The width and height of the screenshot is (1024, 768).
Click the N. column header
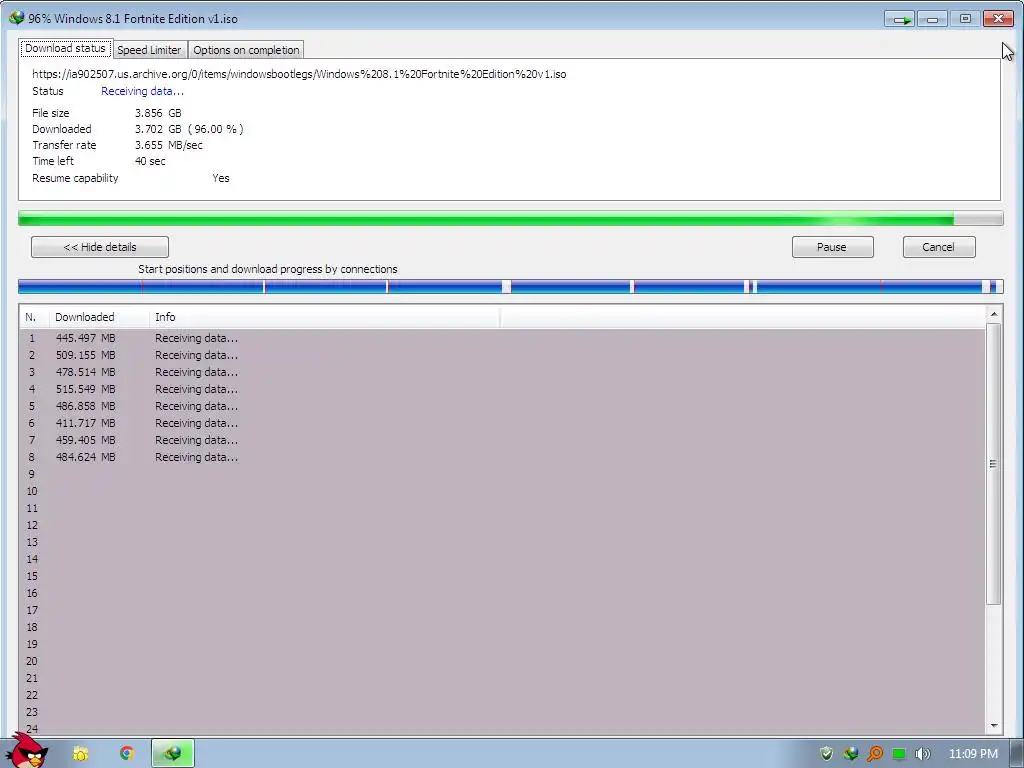[x=34, y=317]
